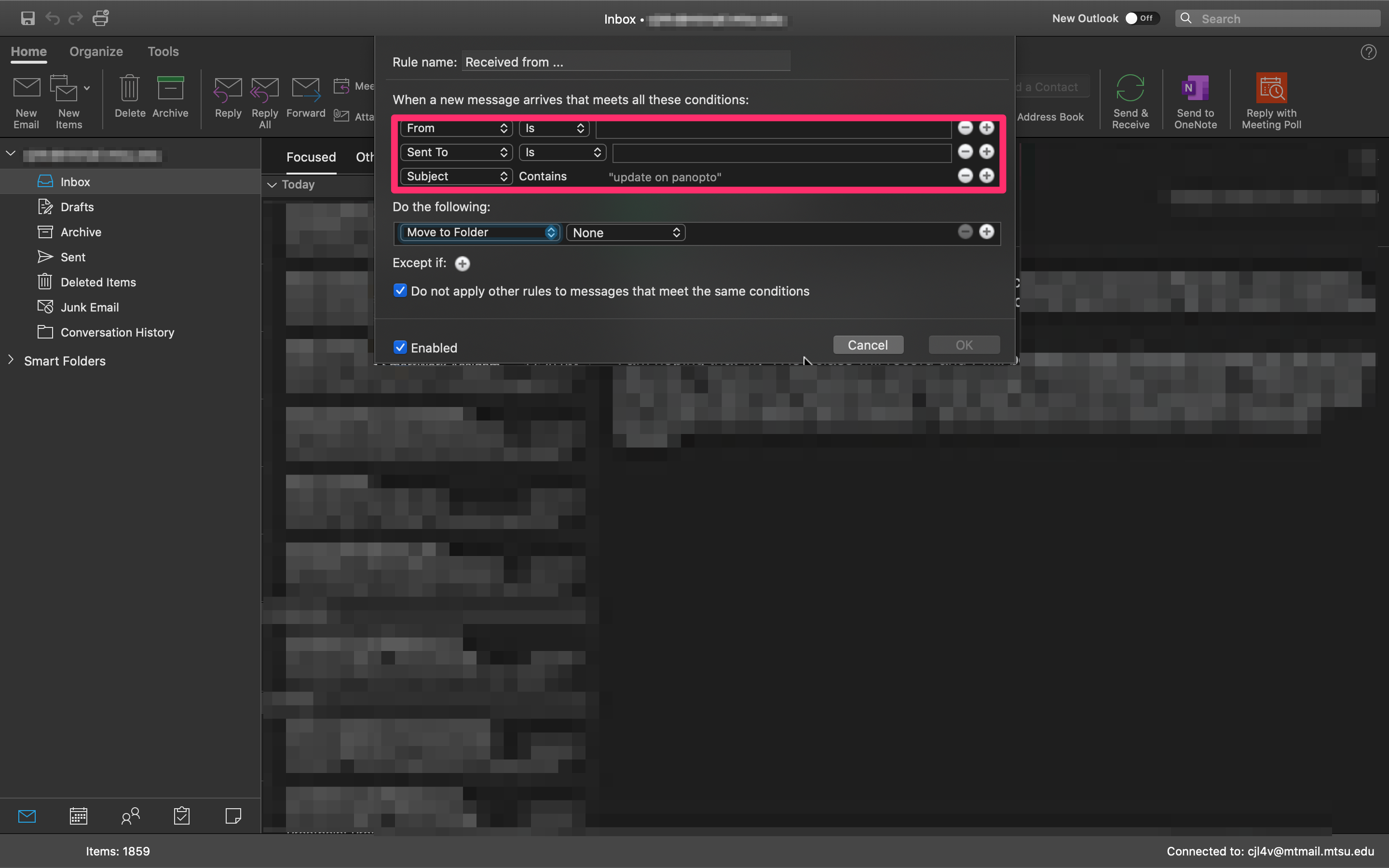Open Calendar view in bottom navigation

(x=79, y=816)
